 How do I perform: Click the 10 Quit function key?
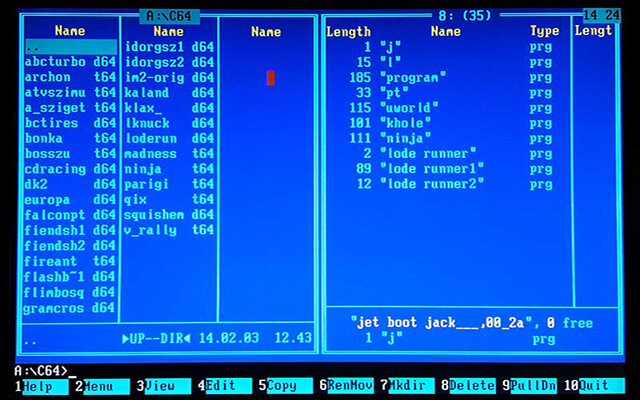pyautogui.click(x=594, y=385)
